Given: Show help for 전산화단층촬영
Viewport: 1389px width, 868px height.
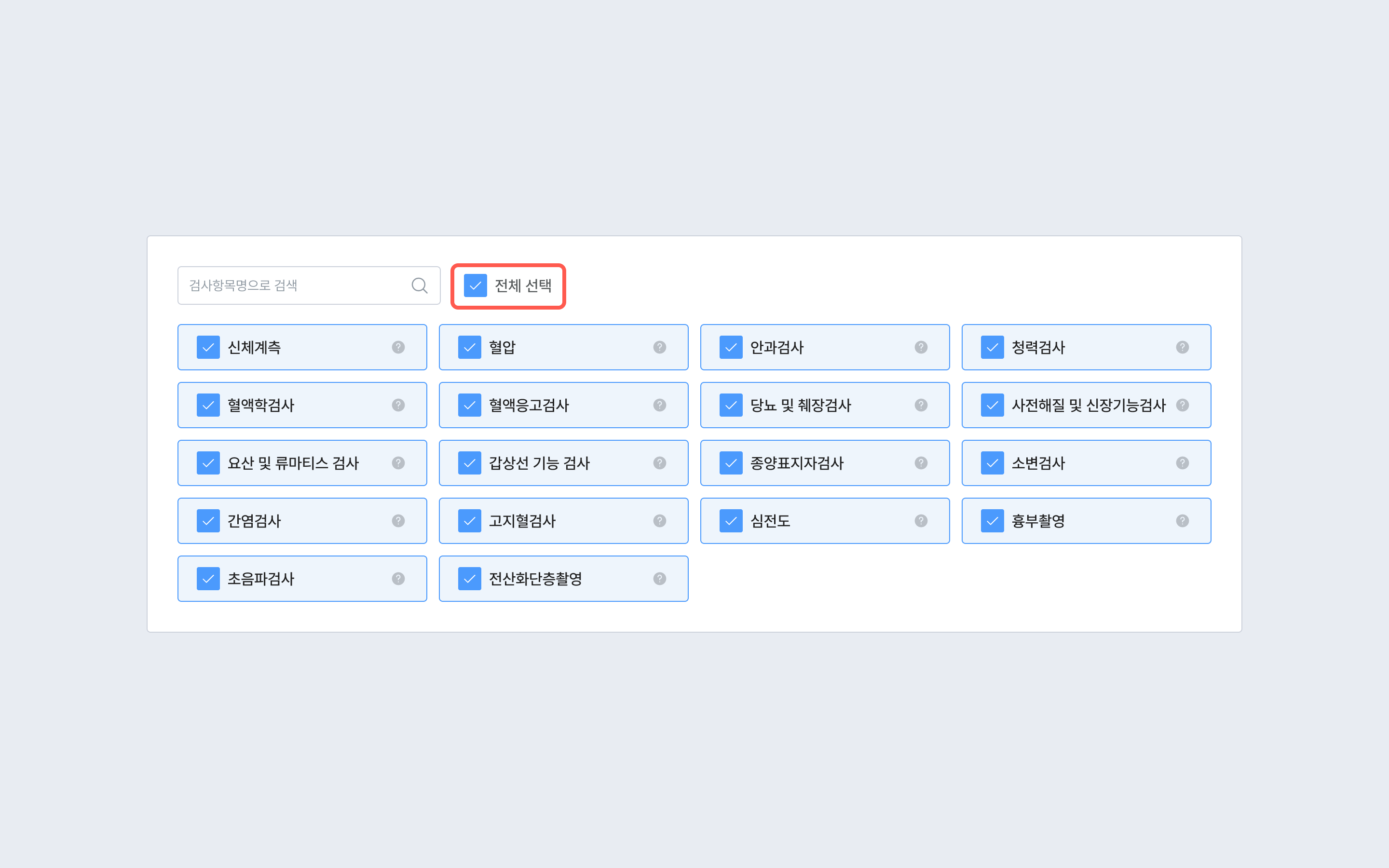Looking at the screenshot, I should pos(659,579).
